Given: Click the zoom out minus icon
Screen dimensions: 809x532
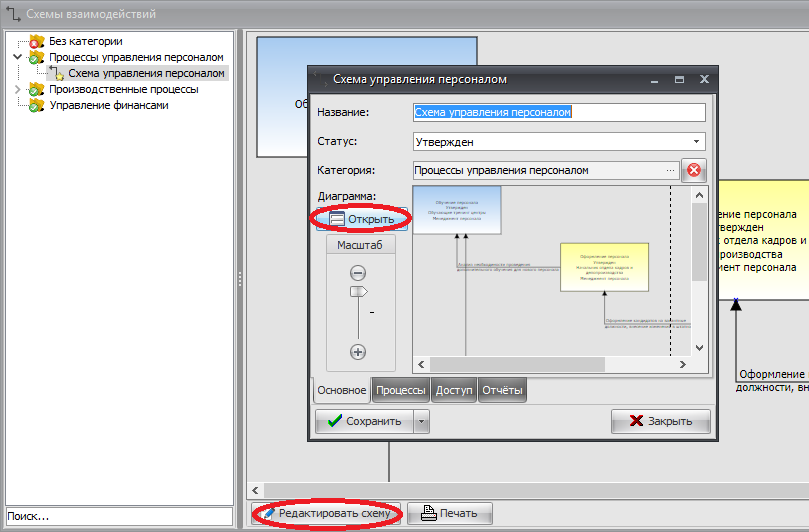Looking at the screenshot, I should point(358,273).
